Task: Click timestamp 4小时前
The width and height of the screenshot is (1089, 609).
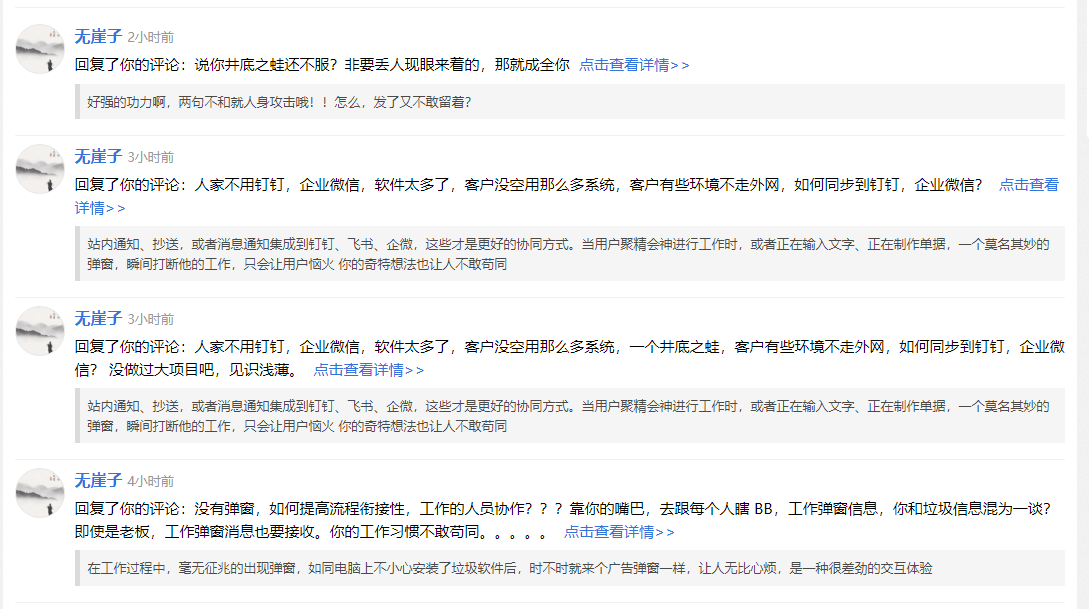Action: pos(151,481)
